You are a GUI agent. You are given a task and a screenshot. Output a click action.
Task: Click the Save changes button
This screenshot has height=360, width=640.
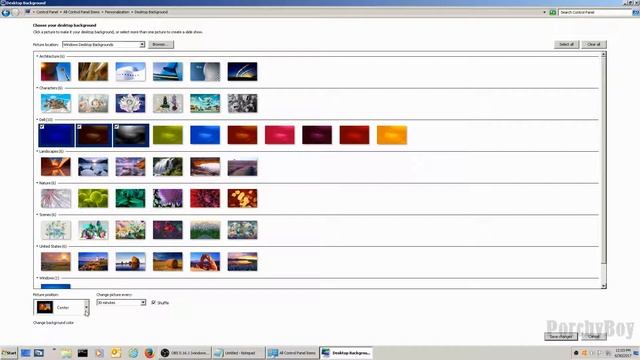pyautogui.click(x=561, y=336)
